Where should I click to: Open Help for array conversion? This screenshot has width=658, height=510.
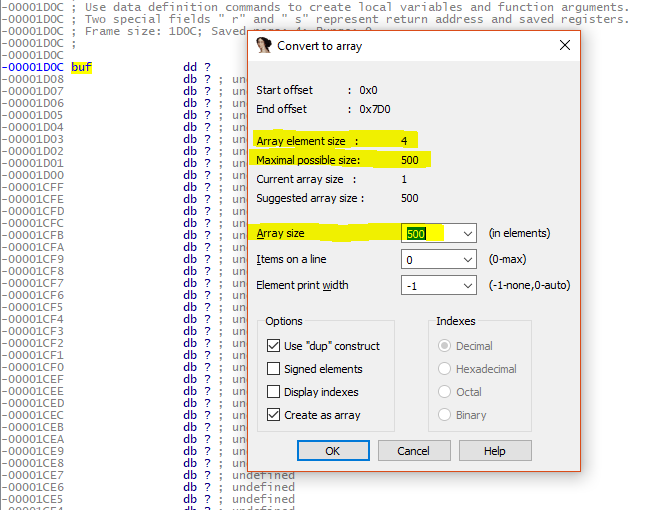point(494,451)
